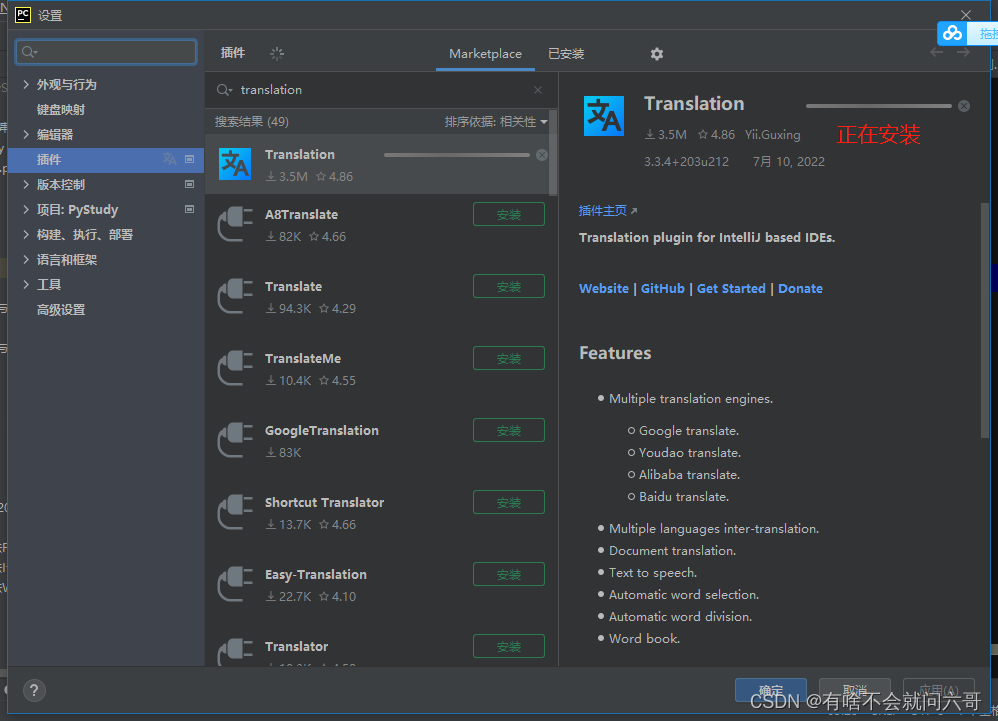
Task: Click the large Translation logo in the details pane
Action: (603, 116)
